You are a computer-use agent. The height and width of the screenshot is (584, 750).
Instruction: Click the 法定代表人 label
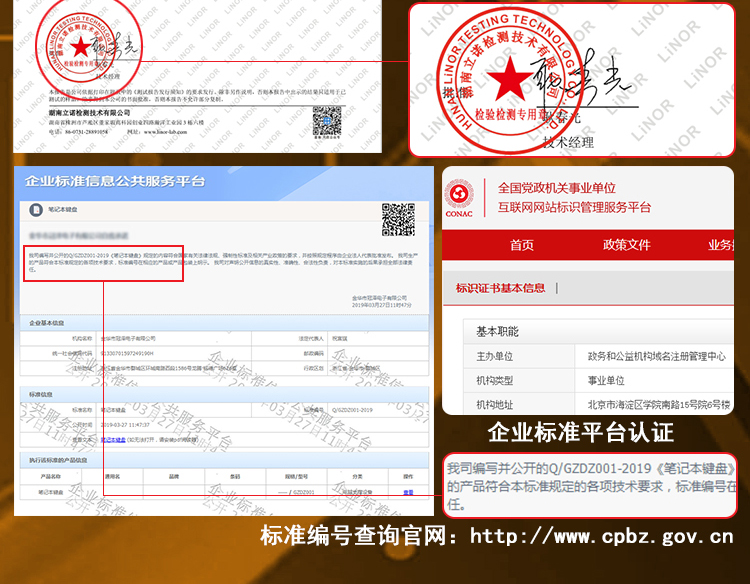point(311,339)
